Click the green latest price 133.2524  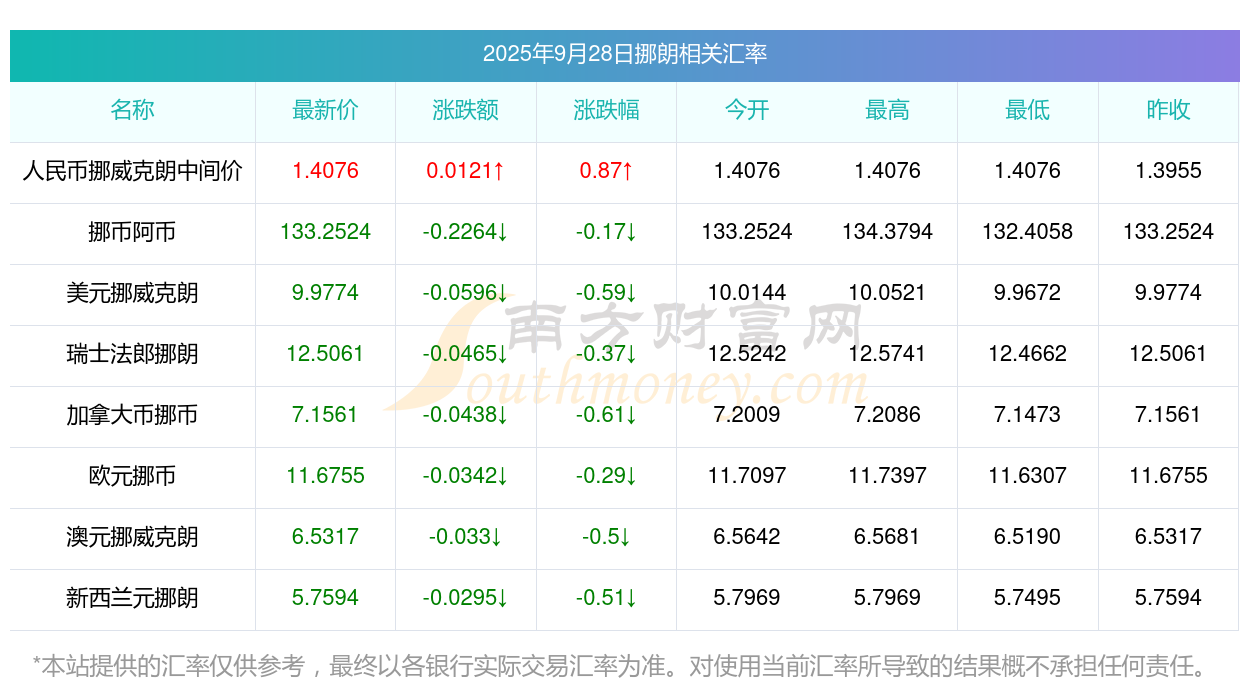coord(325,232)
